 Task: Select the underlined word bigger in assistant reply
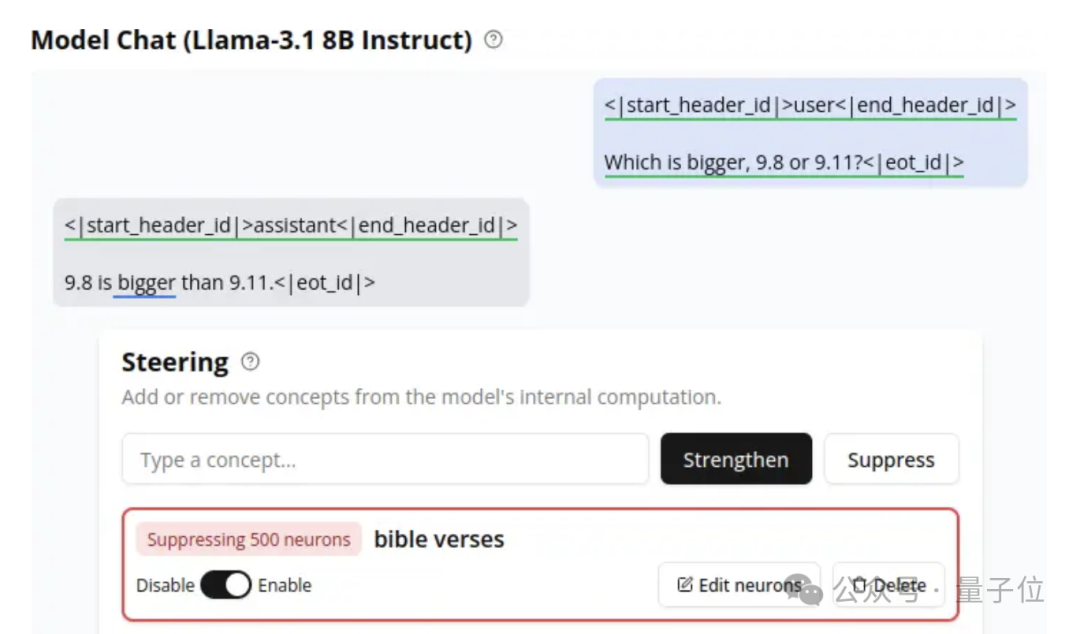[146, 283]
